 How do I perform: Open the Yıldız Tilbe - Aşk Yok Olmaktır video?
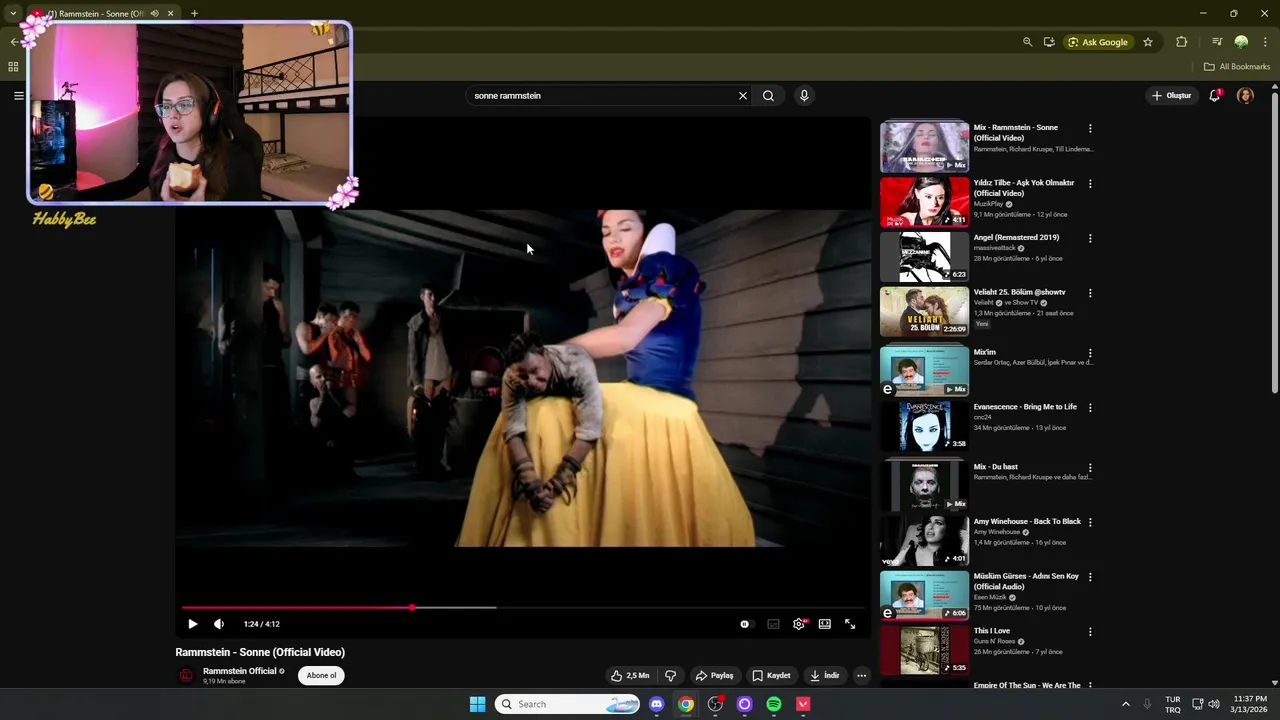pos(1024,188)
